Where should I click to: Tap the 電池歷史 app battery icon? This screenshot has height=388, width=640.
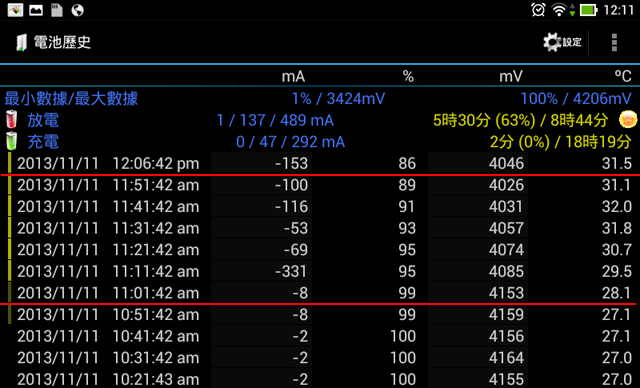(x=21, y=43)
